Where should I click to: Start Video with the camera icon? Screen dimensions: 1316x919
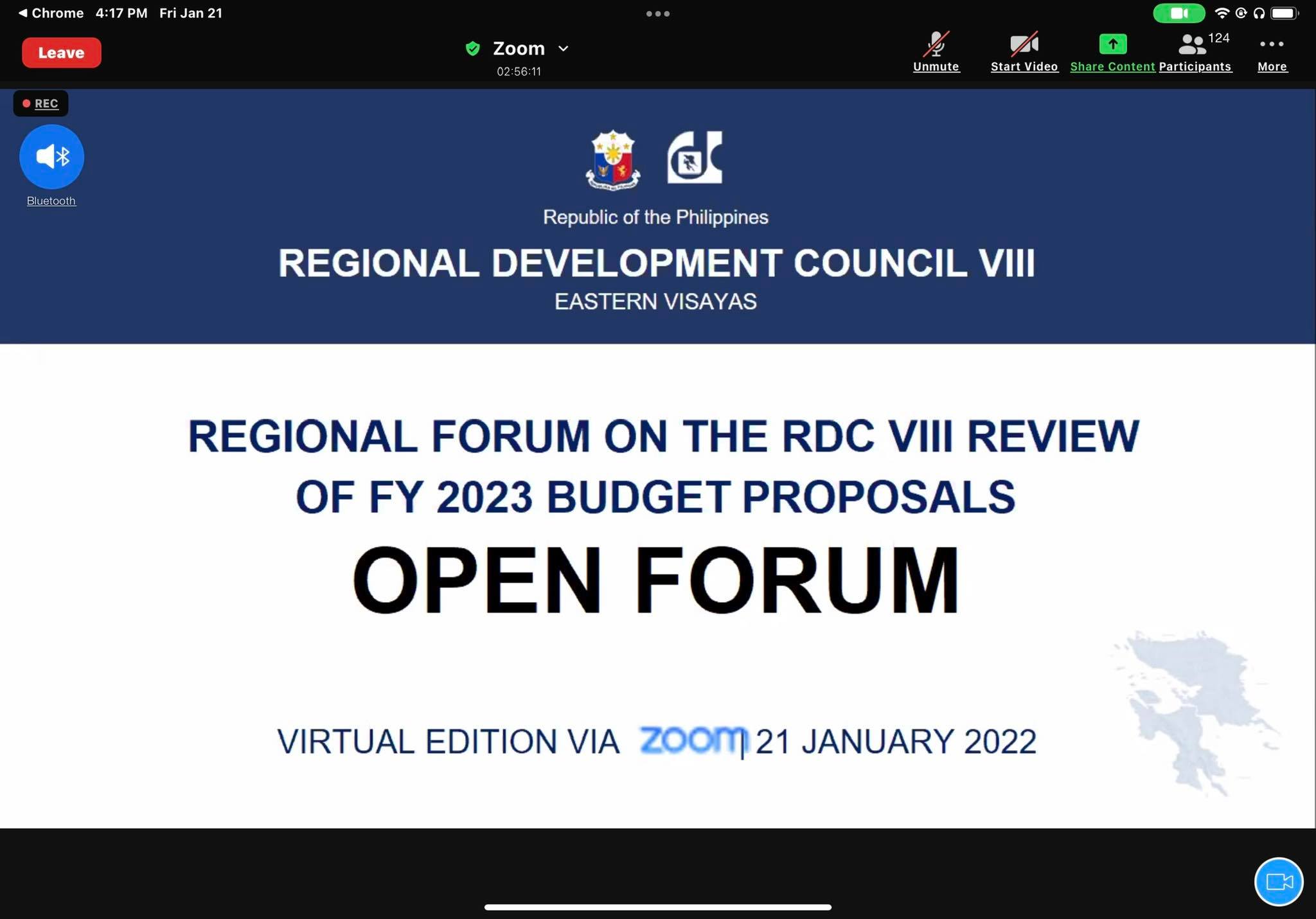coord(1024,52)
